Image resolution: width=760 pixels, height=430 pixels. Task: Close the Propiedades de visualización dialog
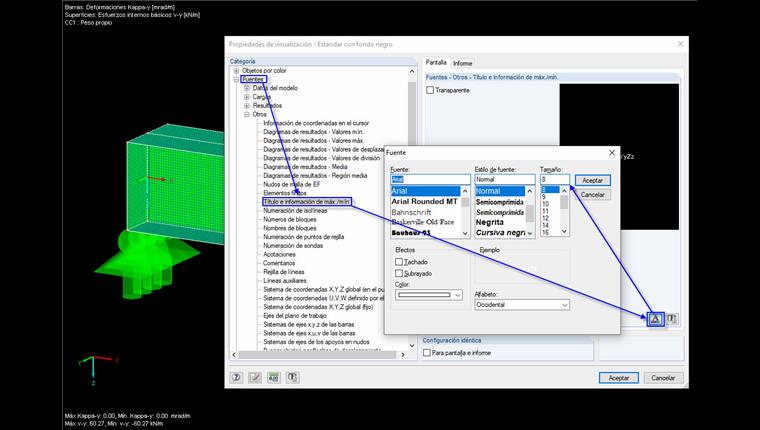(681, 44)
